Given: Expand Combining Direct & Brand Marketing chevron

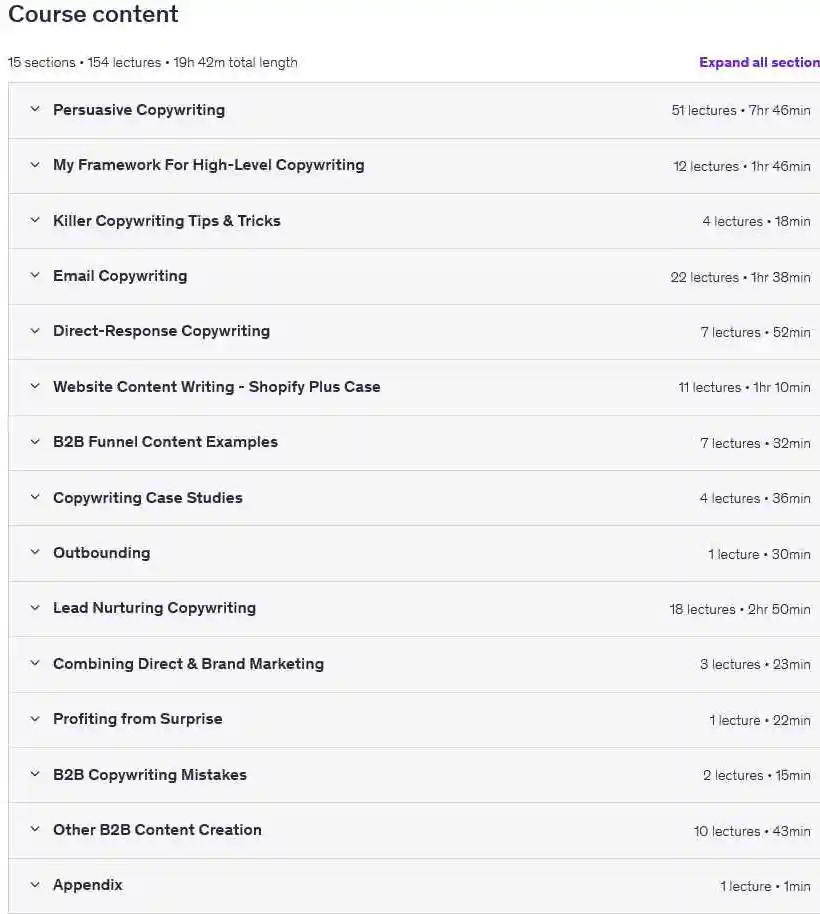Looking at the screenshot, I should coord(35,663).
